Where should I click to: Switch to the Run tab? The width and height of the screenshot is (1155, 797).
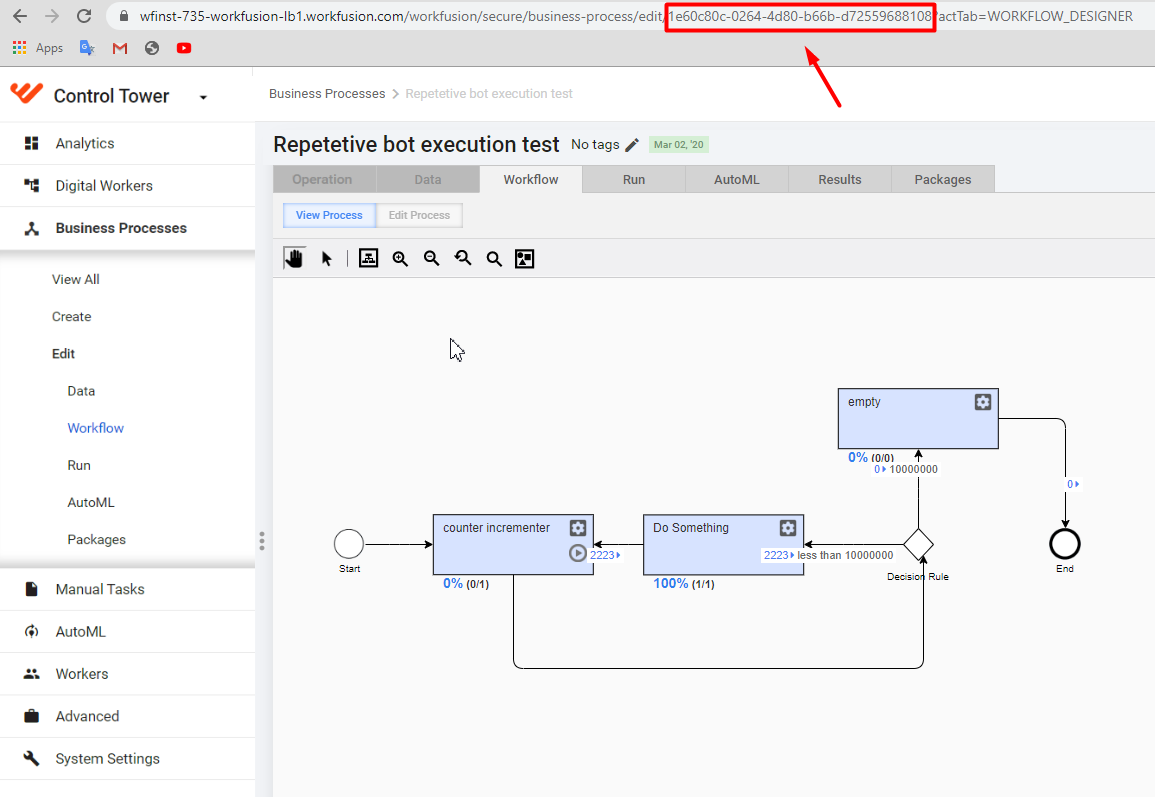pos(633,180)
